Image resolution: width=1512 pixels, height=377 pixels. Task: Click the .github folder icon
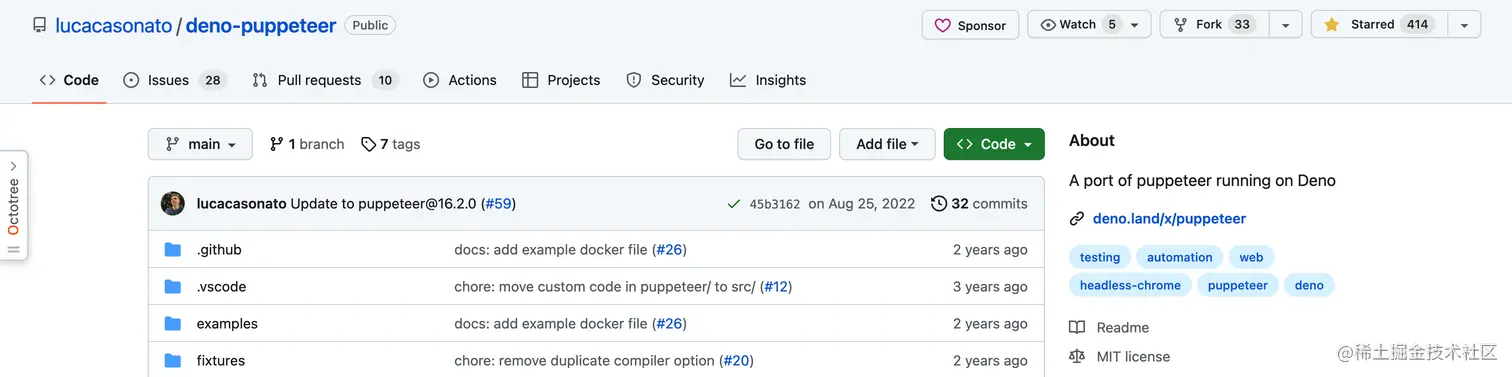click(173, 249)
